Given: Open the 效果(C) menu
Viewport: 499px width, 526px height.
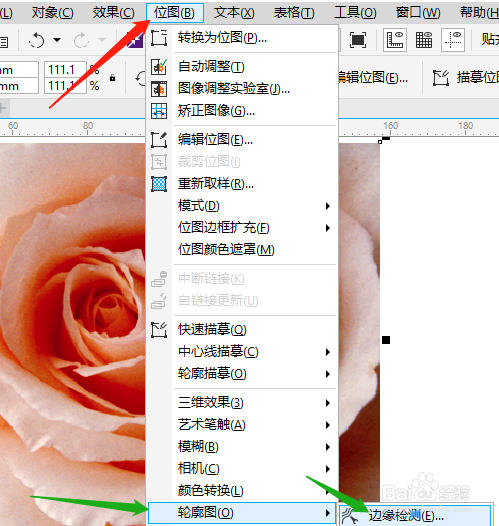Looking at the screenshot, I should (x=113, y=13).
